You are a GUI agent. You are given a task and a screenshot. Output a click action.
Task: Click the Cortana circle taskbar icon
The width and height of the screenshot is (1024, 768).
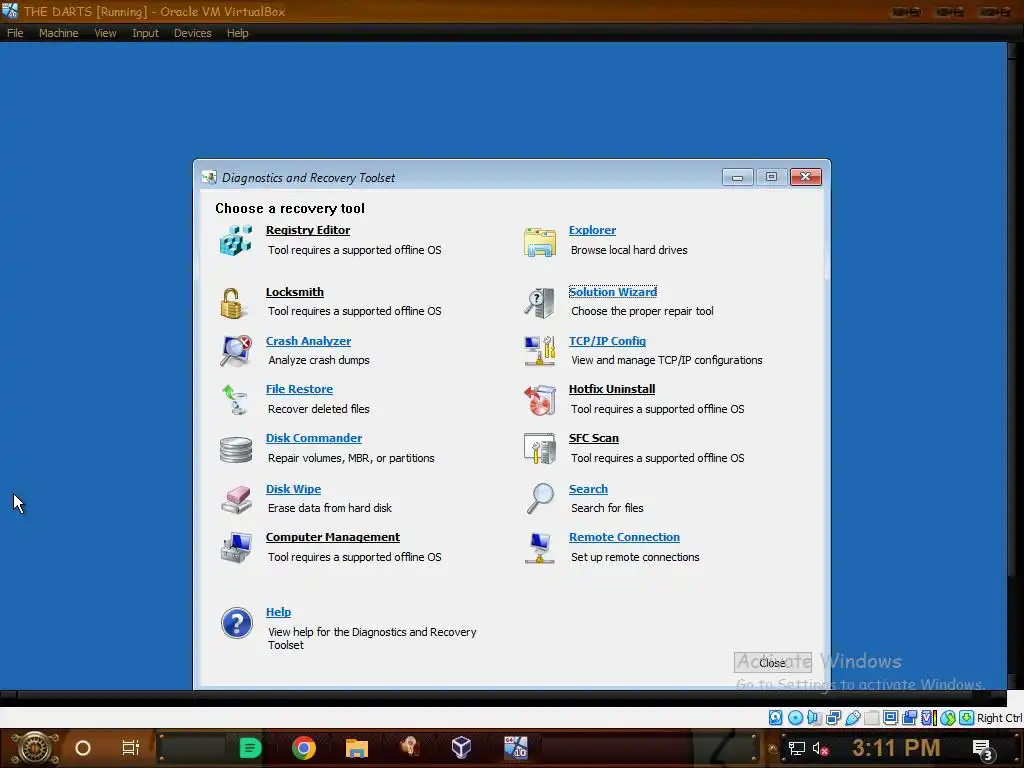[83, 748]
